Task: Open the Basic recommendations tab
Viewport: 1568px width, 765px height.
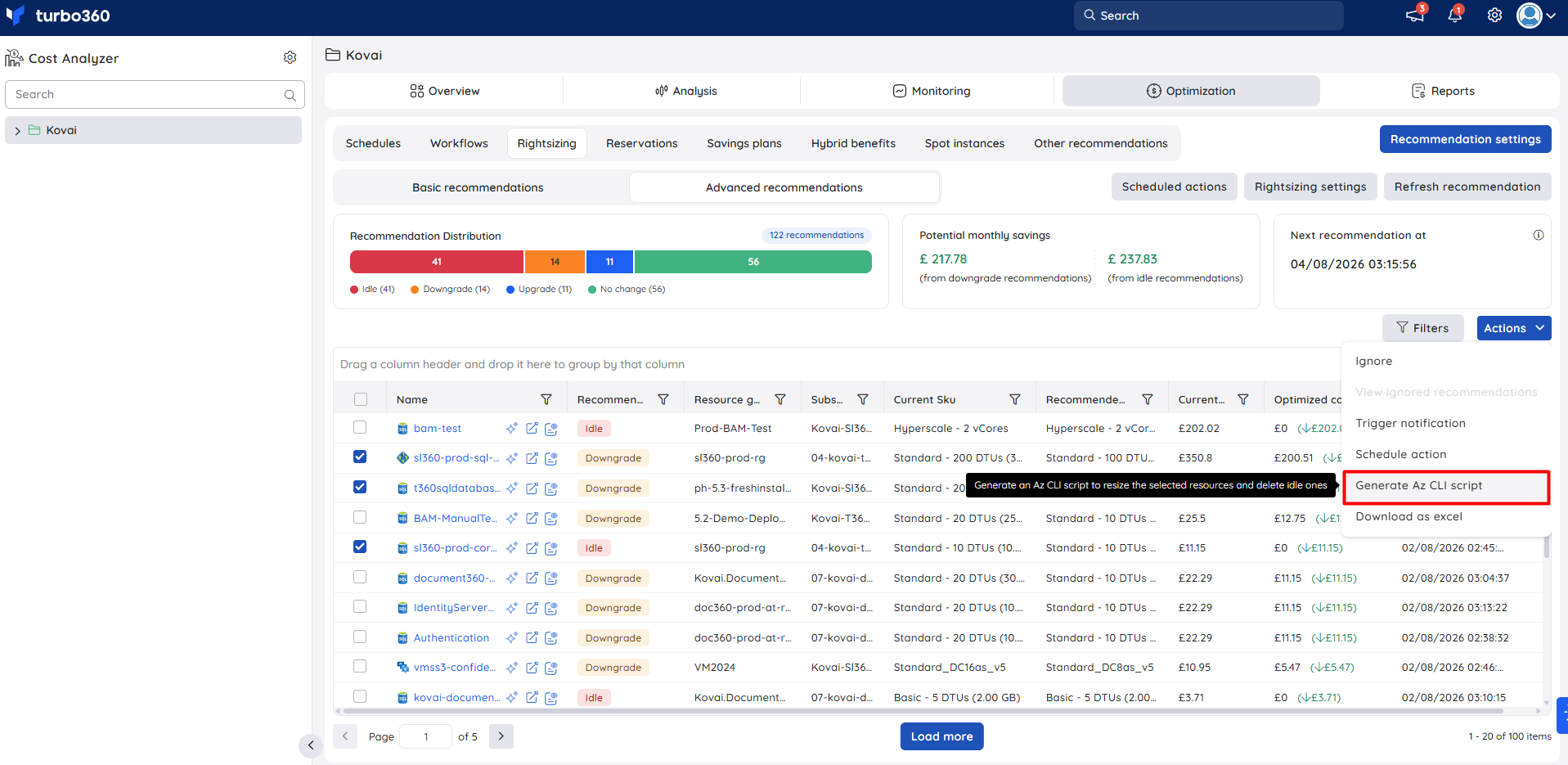Action: point(478,187)
